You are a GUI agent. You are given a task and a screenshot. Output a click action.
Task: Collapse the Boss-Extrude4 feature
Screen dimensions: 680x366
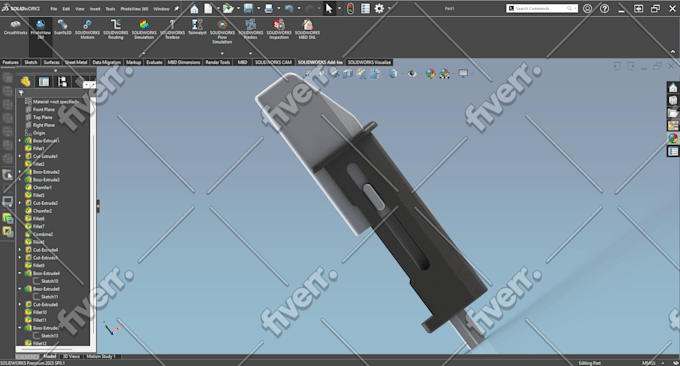click(x=20, y=273)
